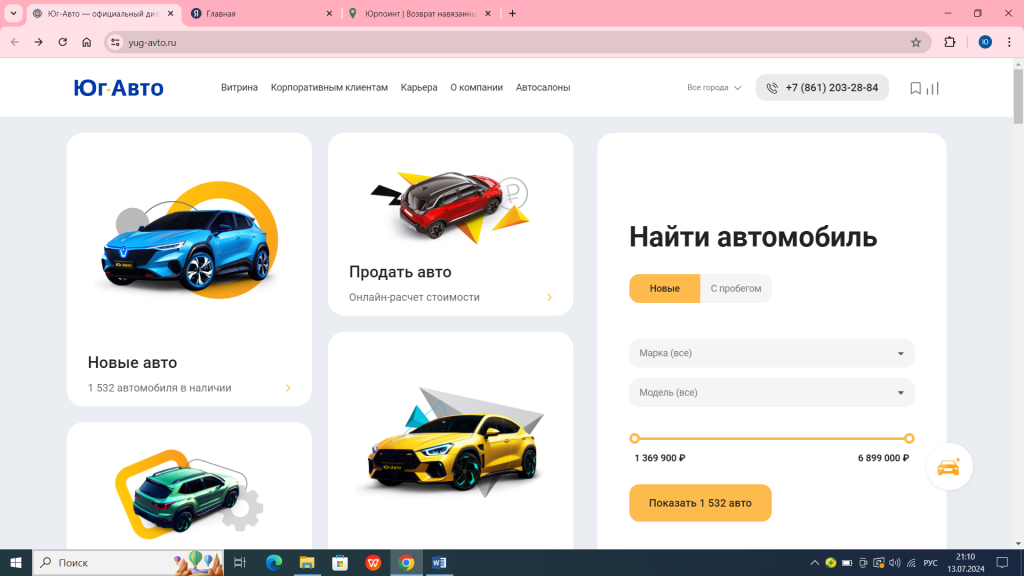The height and width of the screenshot is (576, 1024).
Task: Click the minimum price slider handle
Action: click(635, 438)
